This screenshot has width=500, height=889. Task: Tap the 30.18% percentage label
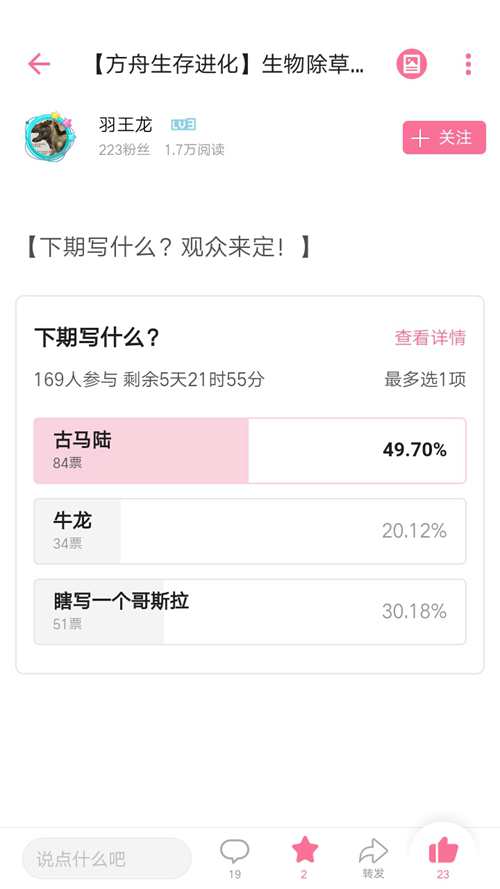(x=414, y=611)
